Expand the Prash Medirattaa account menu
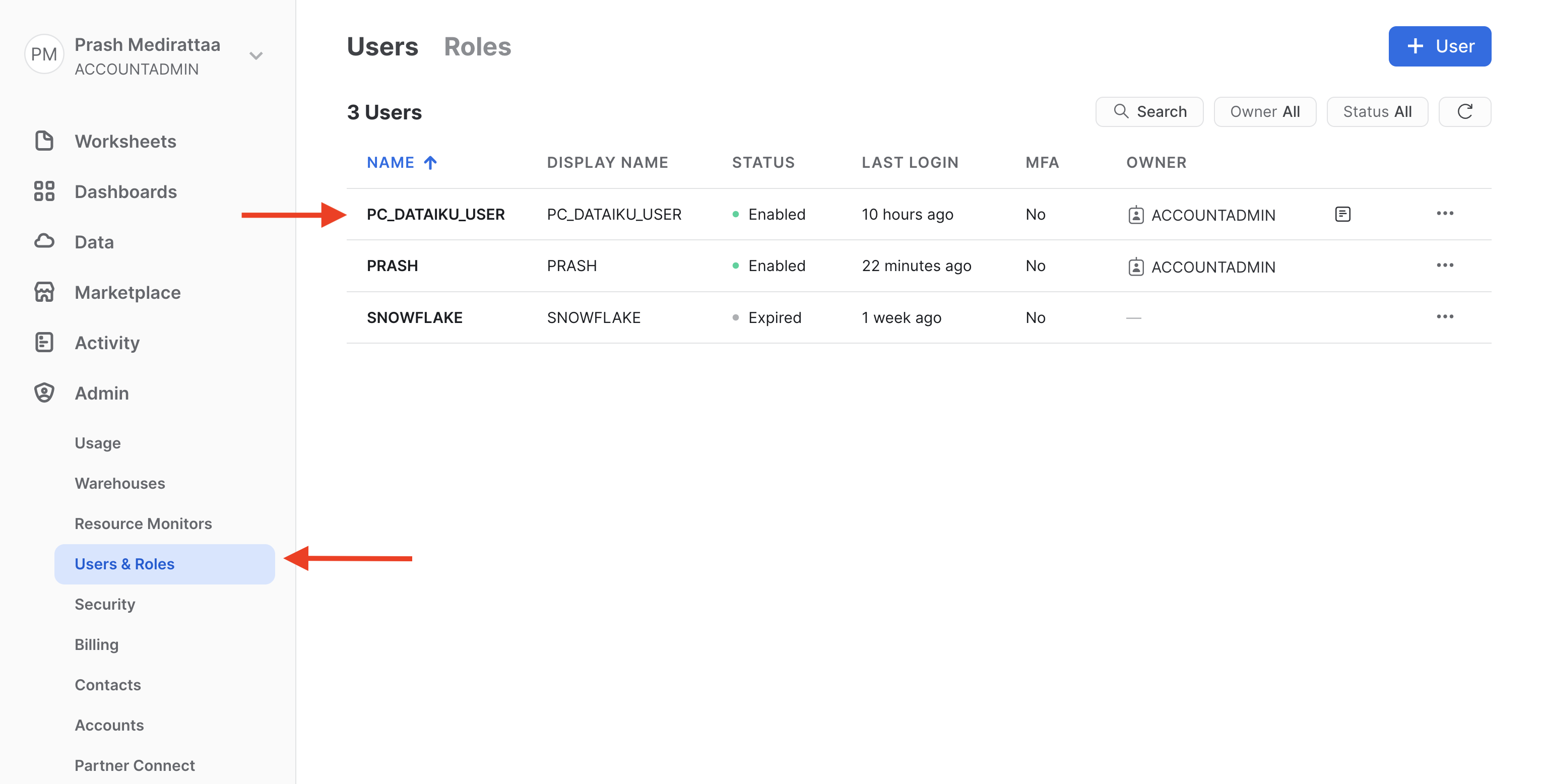This screenshot has height=784, width=1542. [x=256, y=55]
